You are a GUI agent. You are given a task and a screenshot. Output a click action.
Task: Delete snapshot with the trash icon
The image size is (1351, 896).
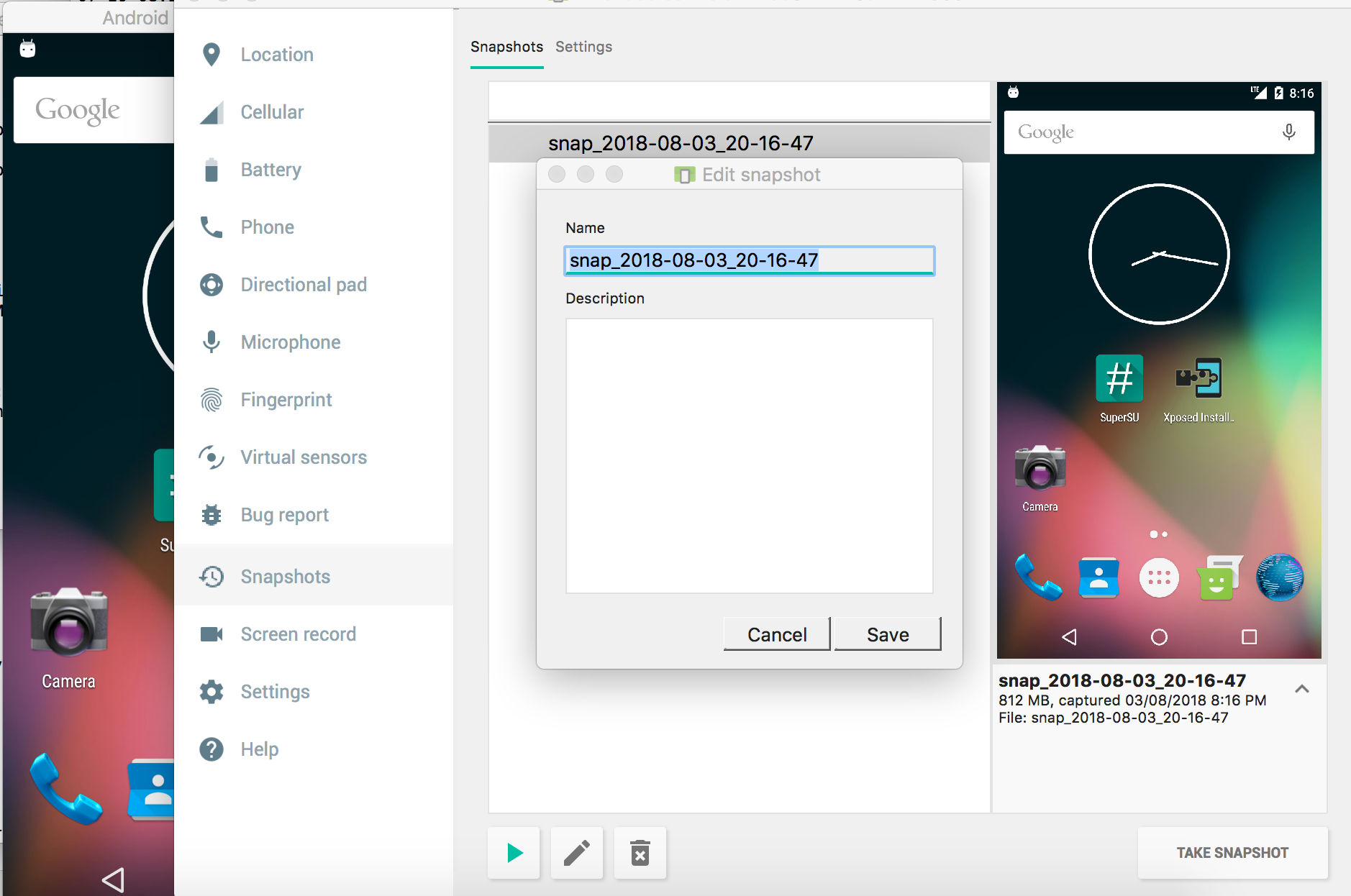pos(640,853)
